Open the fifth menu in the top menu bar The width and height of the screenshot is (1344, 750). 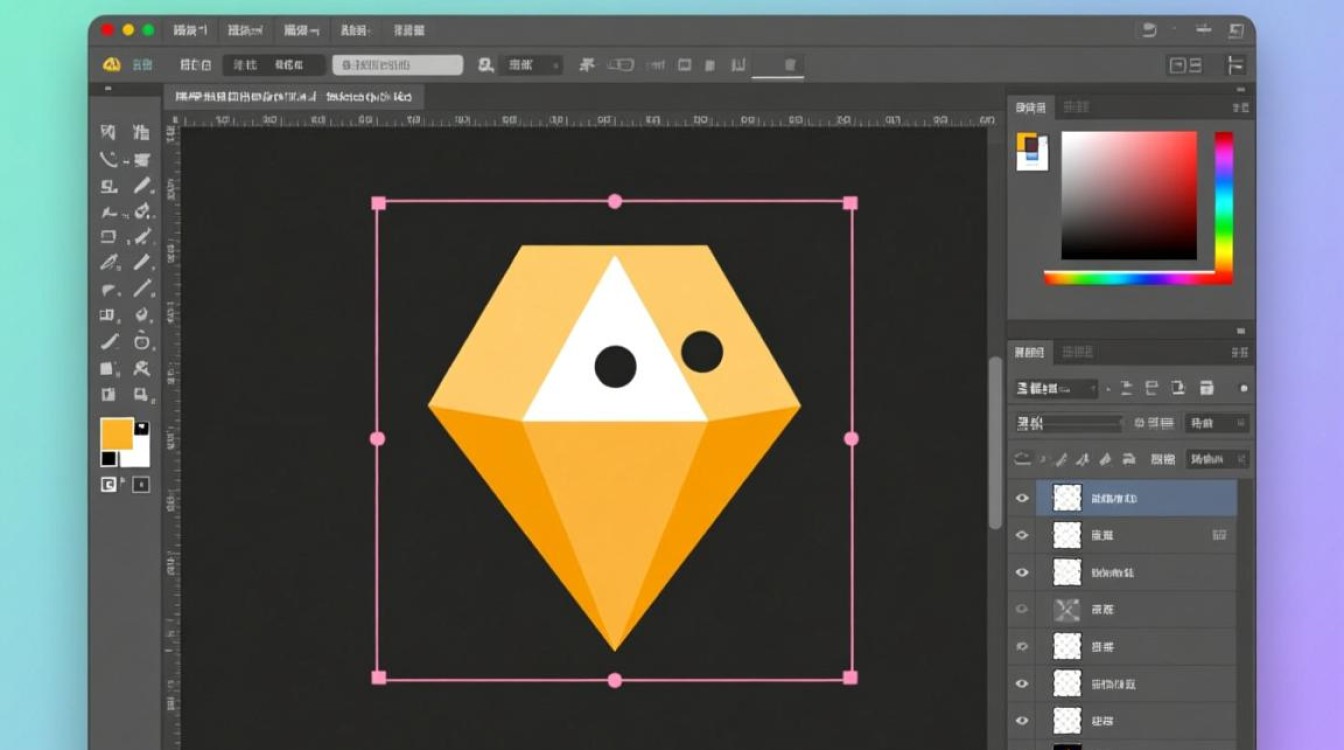point(408,30)
